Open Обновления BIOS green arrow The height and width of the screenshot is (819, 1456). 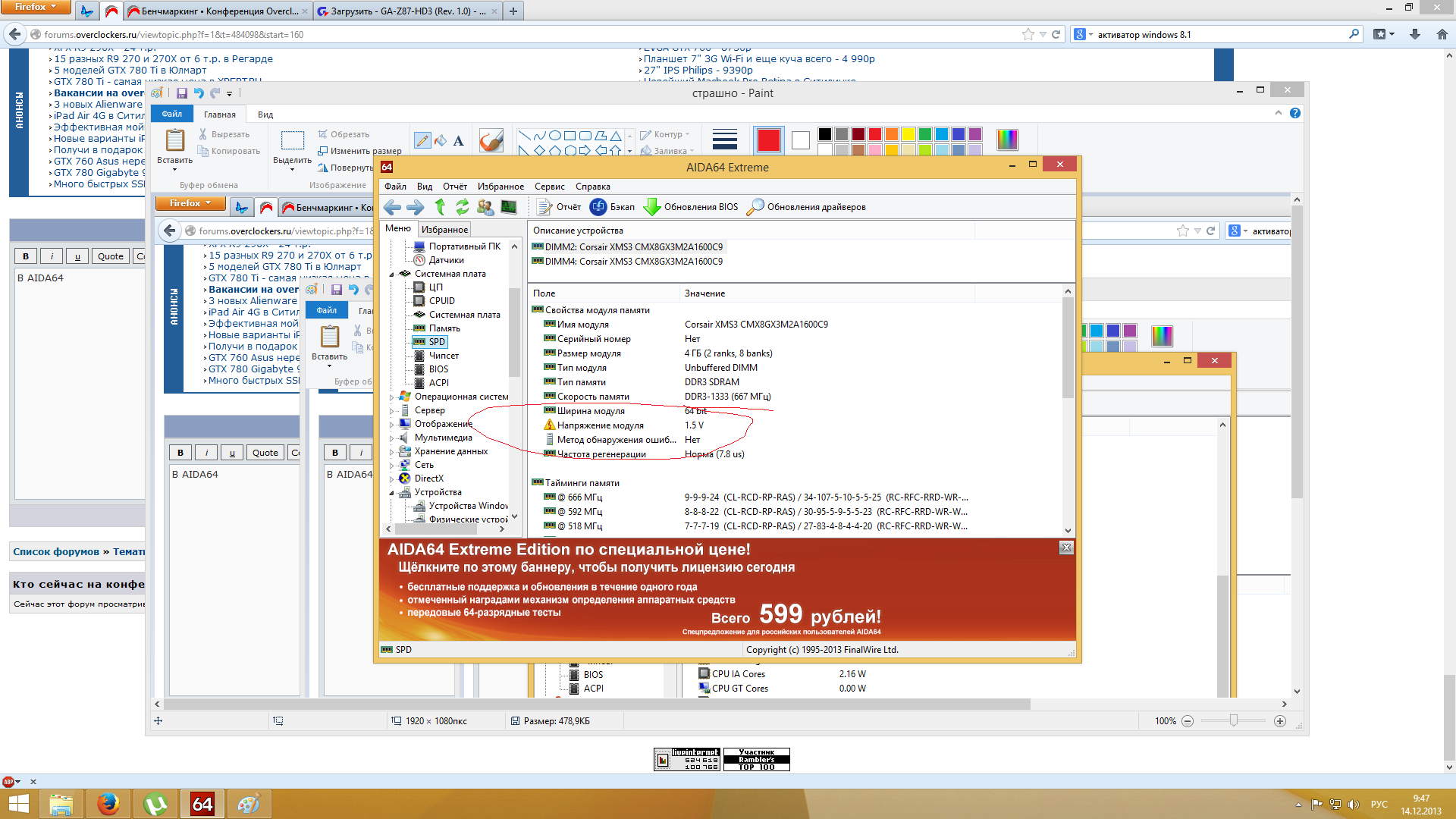[x=651, y=206]
